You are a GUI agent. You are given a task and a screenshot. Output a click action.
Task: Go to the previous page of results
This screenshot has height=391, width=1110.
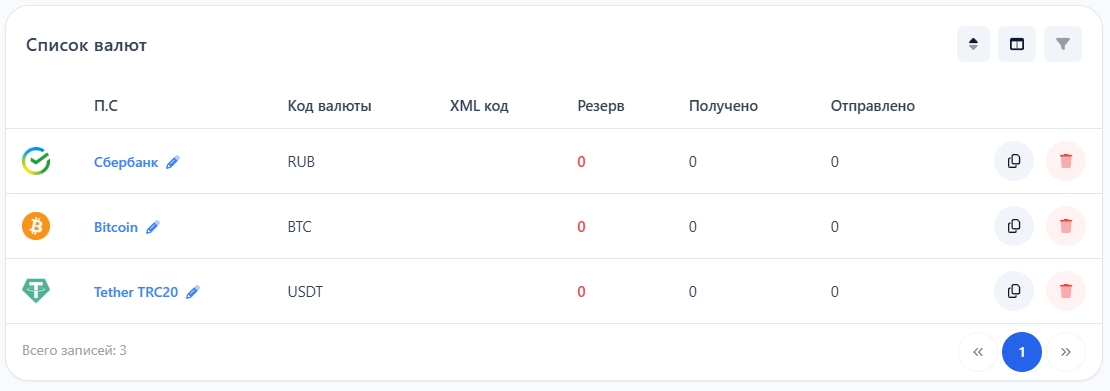(978, 352)
